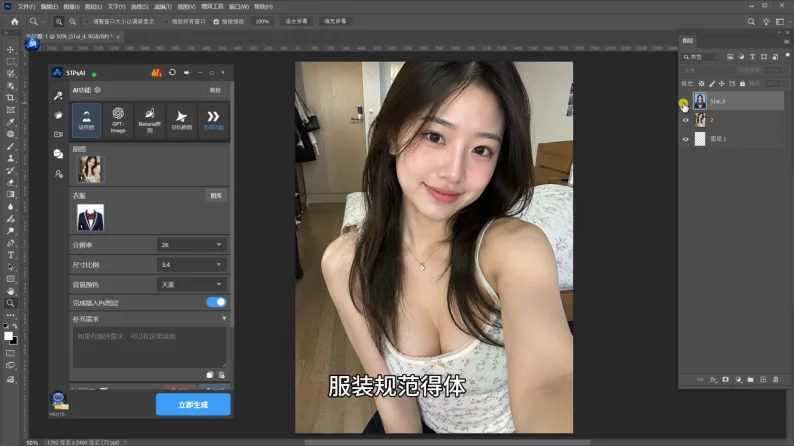This screenshot has width=794, height=447.
Task: Select the Eraser tool
Action: click(x=11, y=182)
